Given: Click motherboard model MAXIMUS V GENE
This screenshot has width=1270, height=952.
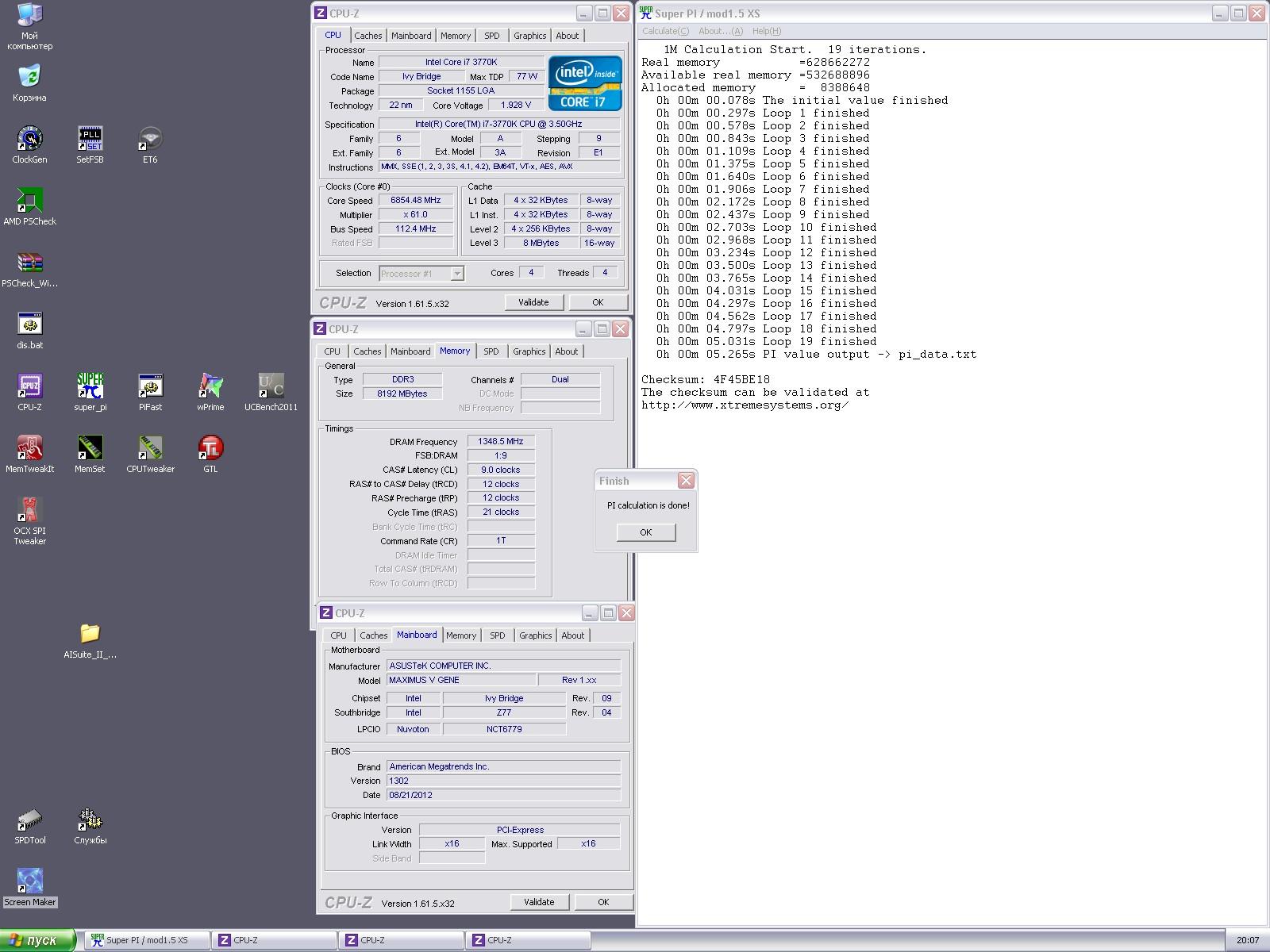Looking at the screenshot, I should point(461,680).
